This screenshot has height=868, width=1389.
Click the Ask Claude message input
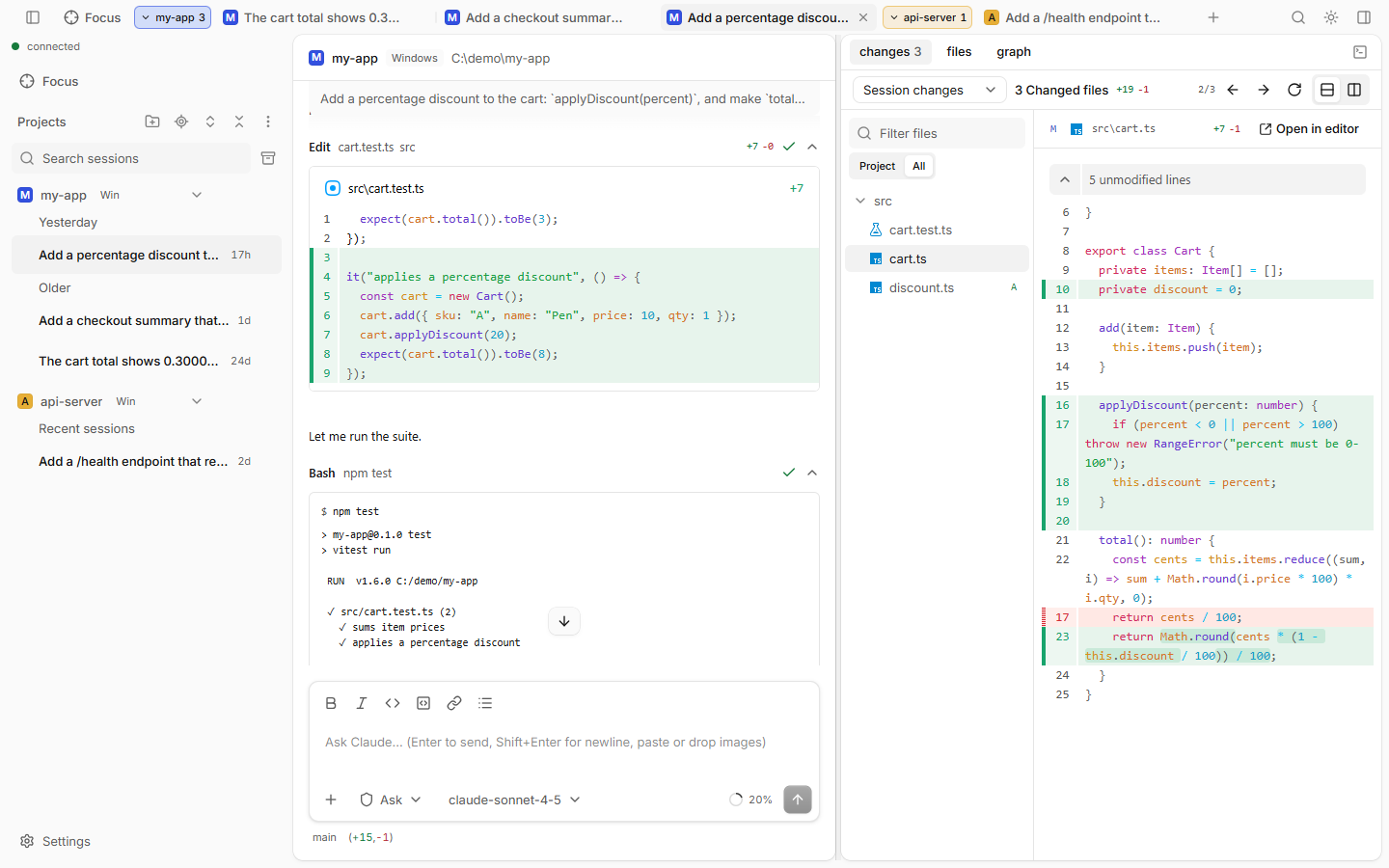pos(564,743)
